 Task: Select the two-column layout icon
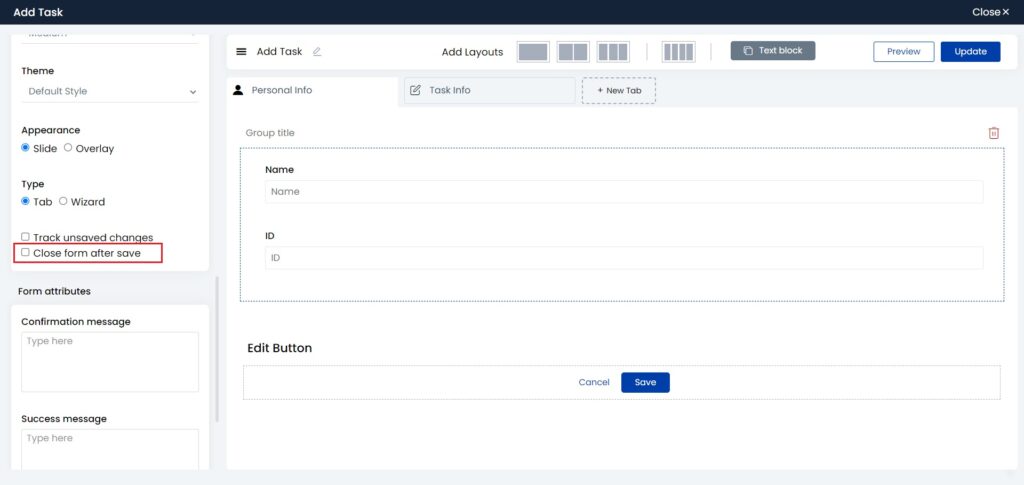click(573, 52)
